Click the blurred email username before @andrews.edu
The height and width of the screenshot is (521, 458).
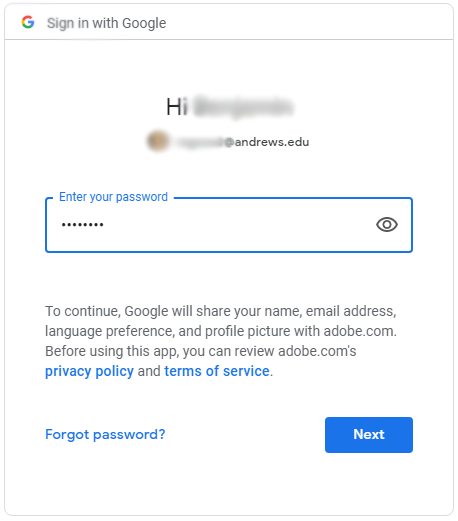(x=199, y=142)
